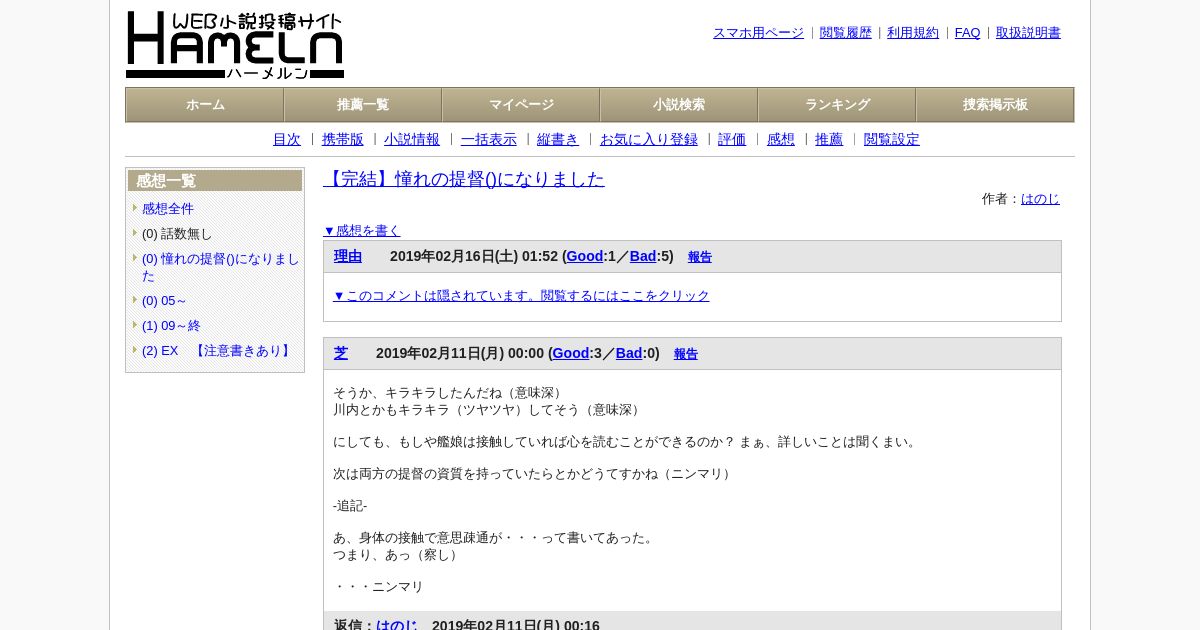Viewport: 1200px width, 630px height.
Task: Open commenter 芝 profile
Action: coord(341,353)
